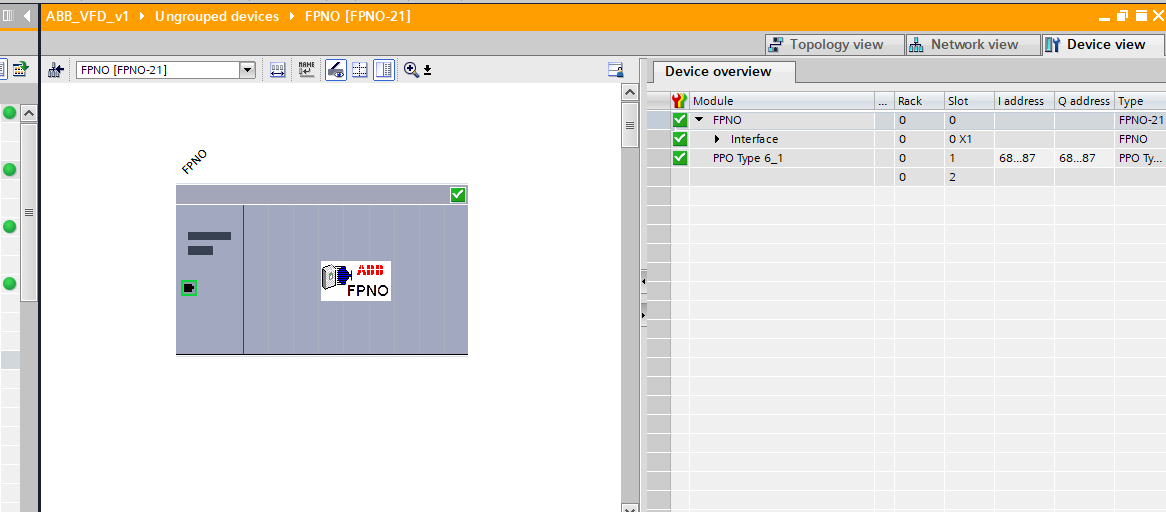The height and width of the screenshot is (512, 1166).
Task: Collapse the FPNO module tree row
Action: pyautogui.click(x=699, y=120)
